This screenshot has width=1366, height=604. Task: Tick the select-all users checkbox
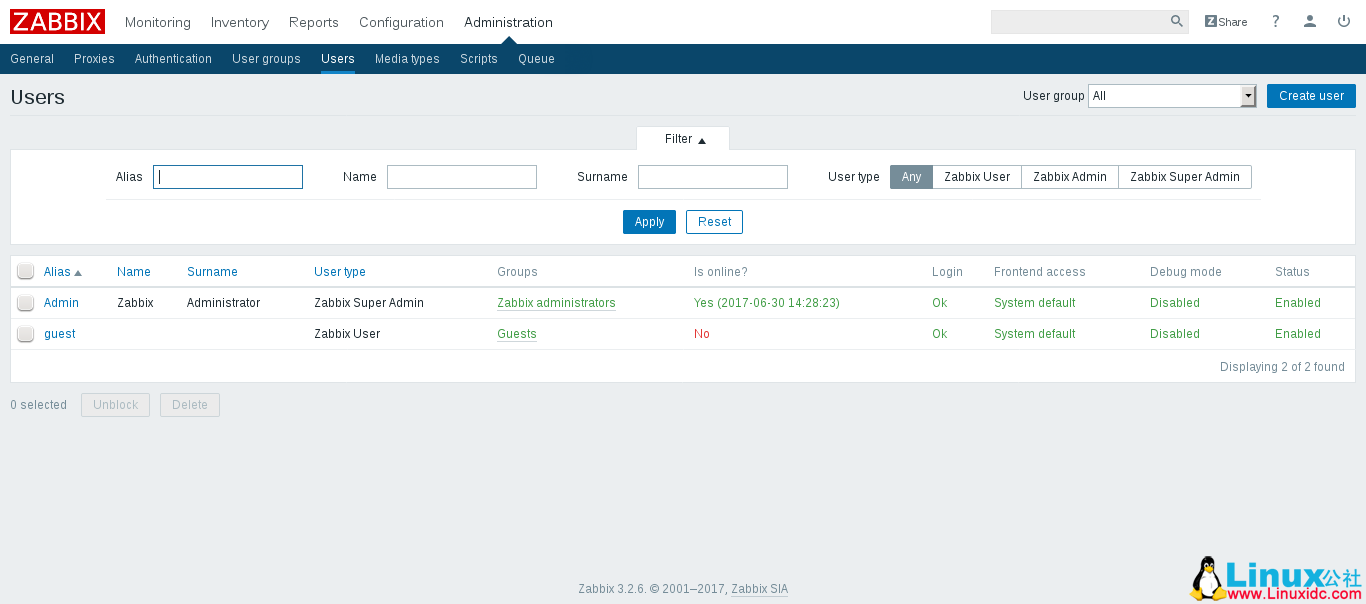click(26, 272)
